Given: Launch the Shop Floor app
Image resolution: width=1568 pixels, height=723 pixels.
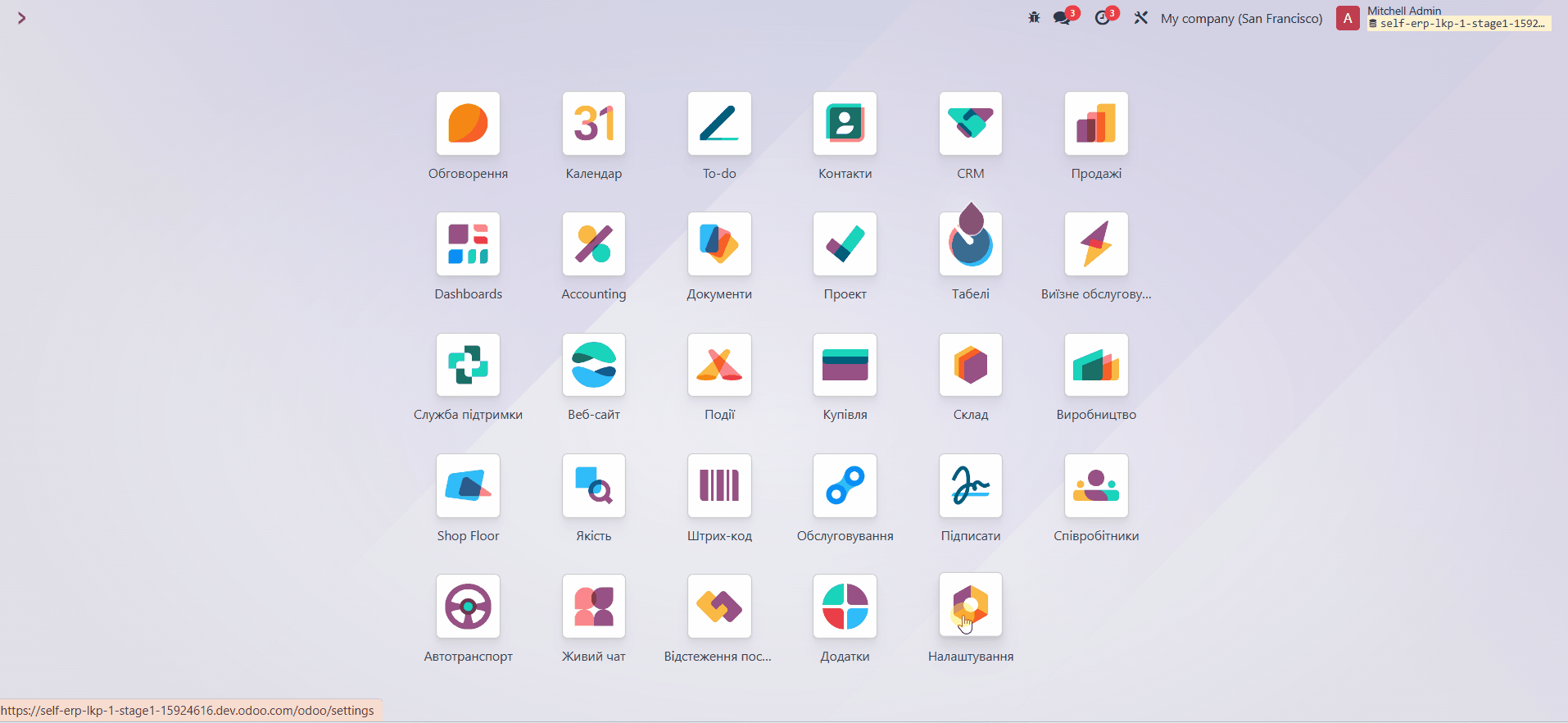Looking at the screenshot, I should point(468,485).
